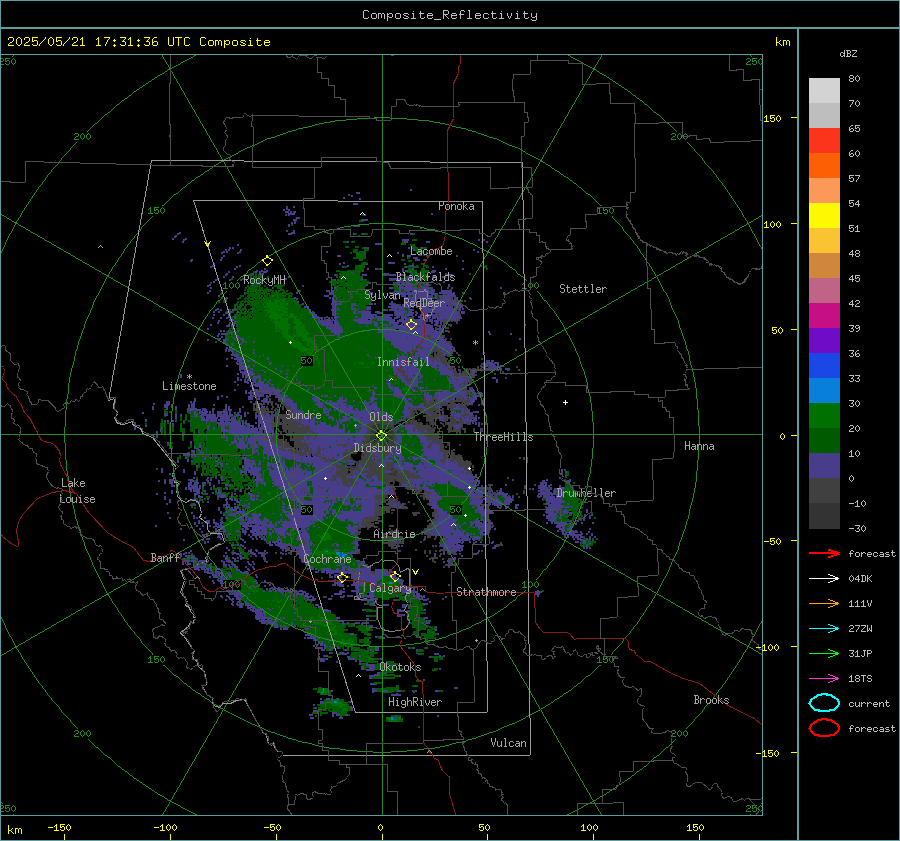Select the bright yellow 54 dBZ swatch

[824, 215]
